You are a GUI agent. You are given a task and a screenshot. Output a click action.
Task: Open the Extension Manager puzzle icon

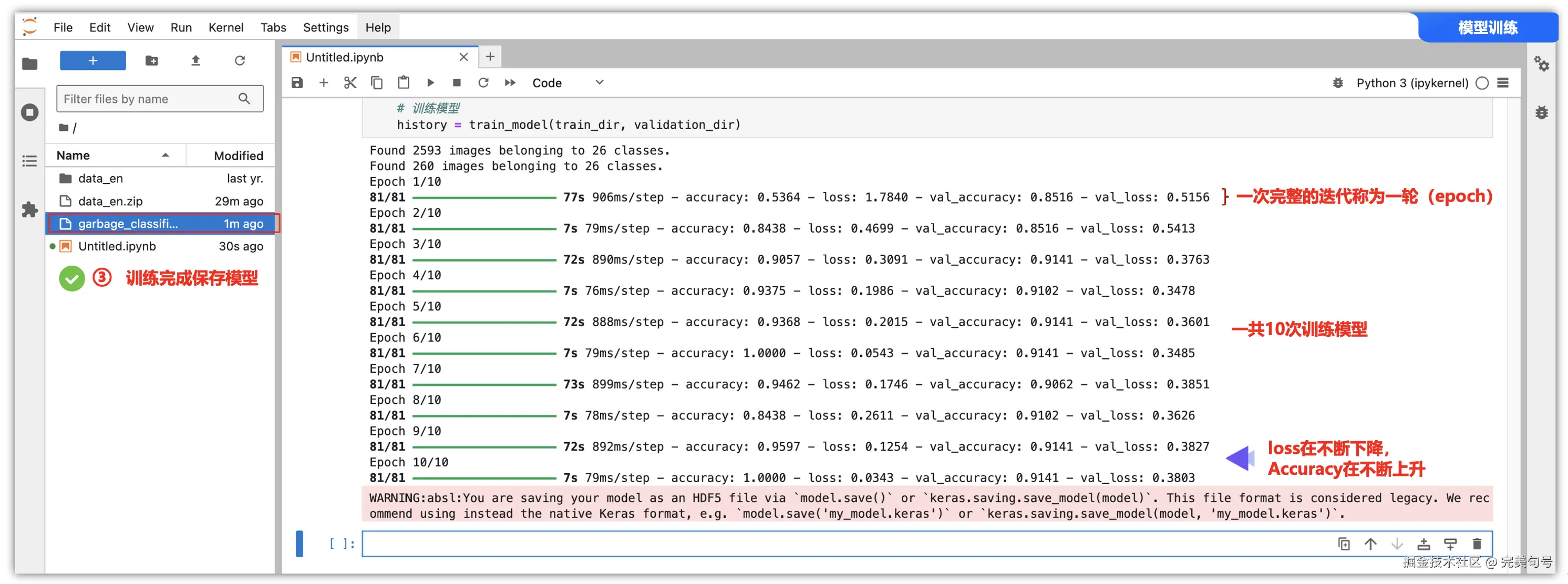point(29,210)
